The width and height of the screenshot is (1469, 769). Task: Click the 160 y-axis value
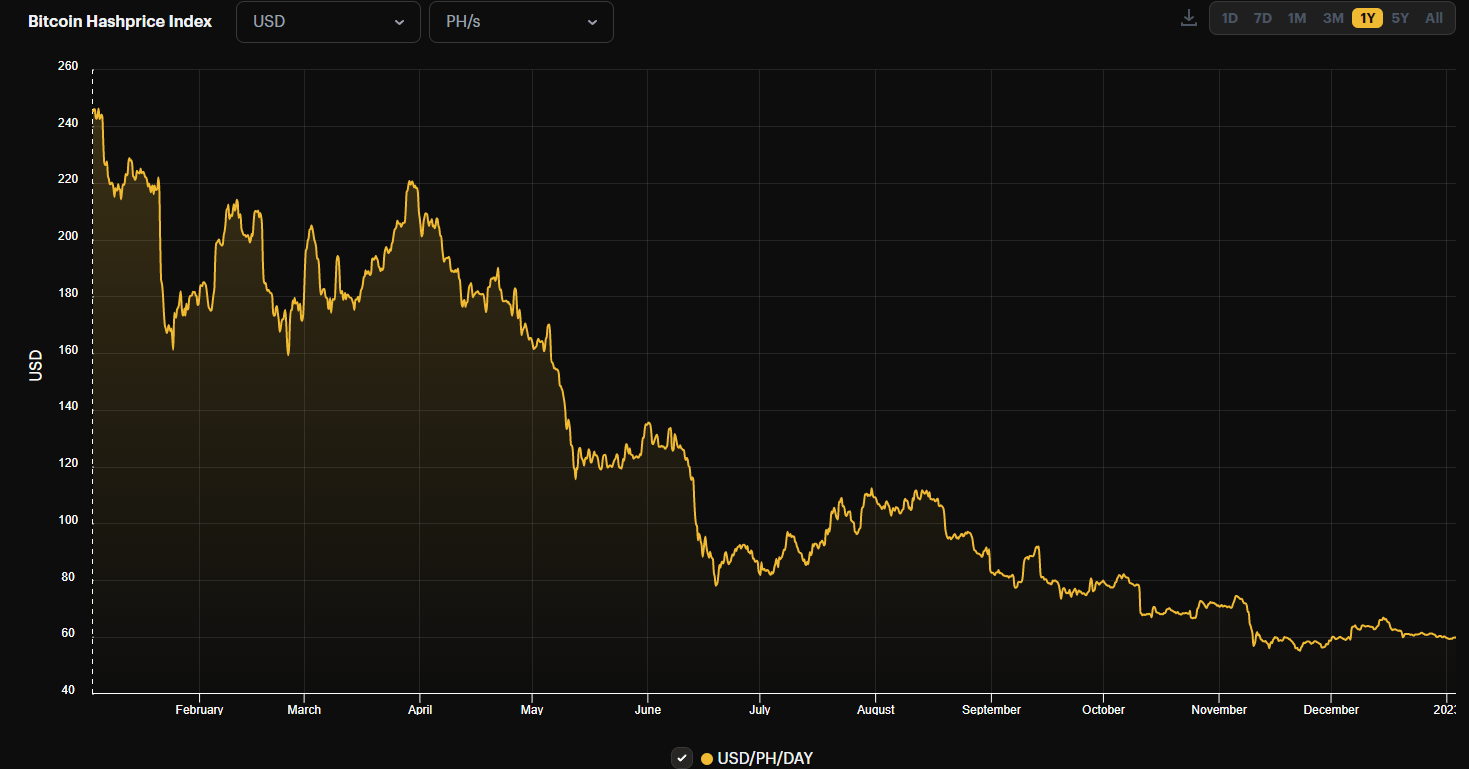[x=68, y=351]
